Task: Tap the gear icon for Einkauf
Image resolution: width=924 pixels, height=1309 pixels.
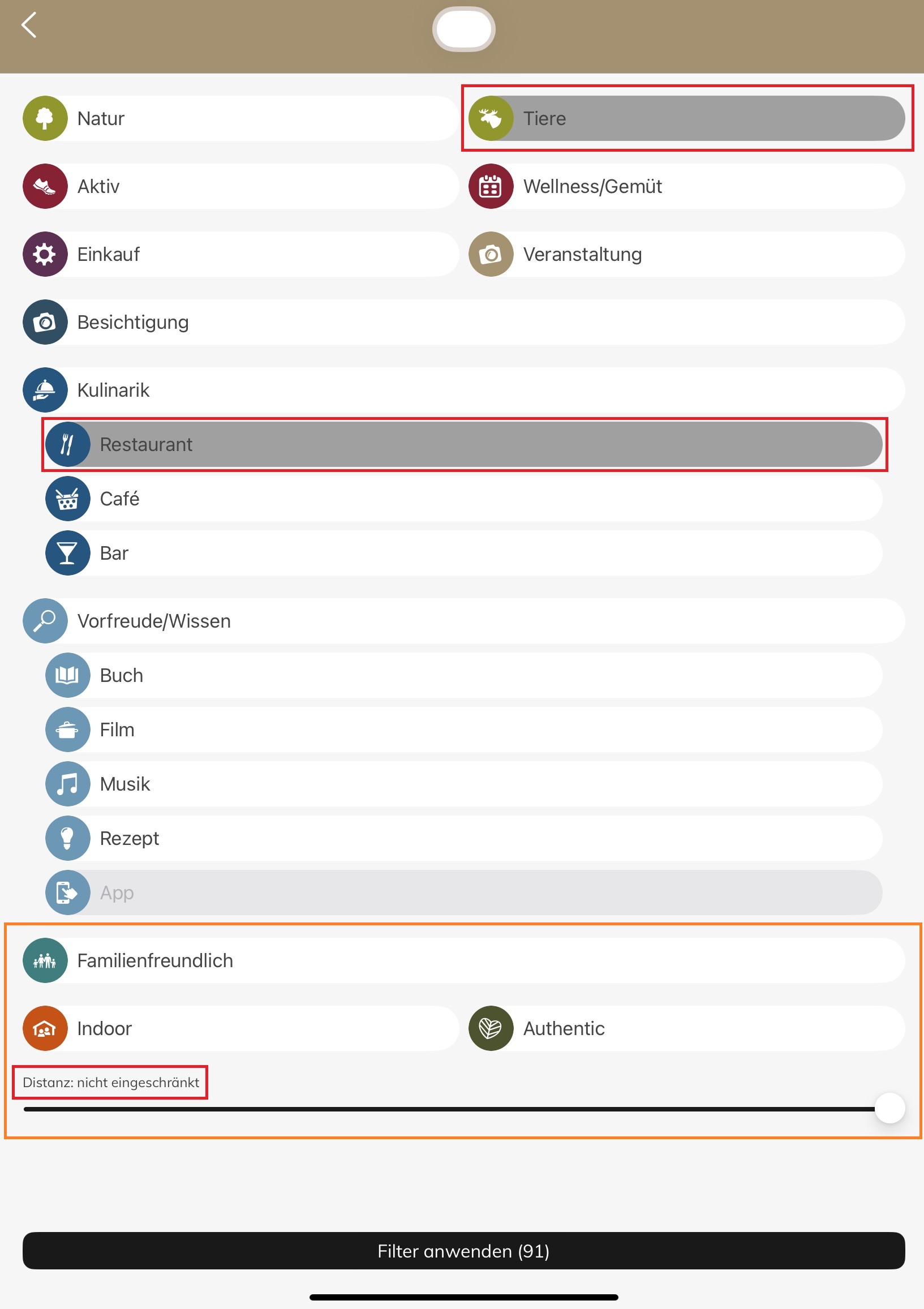Action: coord(45,254)
